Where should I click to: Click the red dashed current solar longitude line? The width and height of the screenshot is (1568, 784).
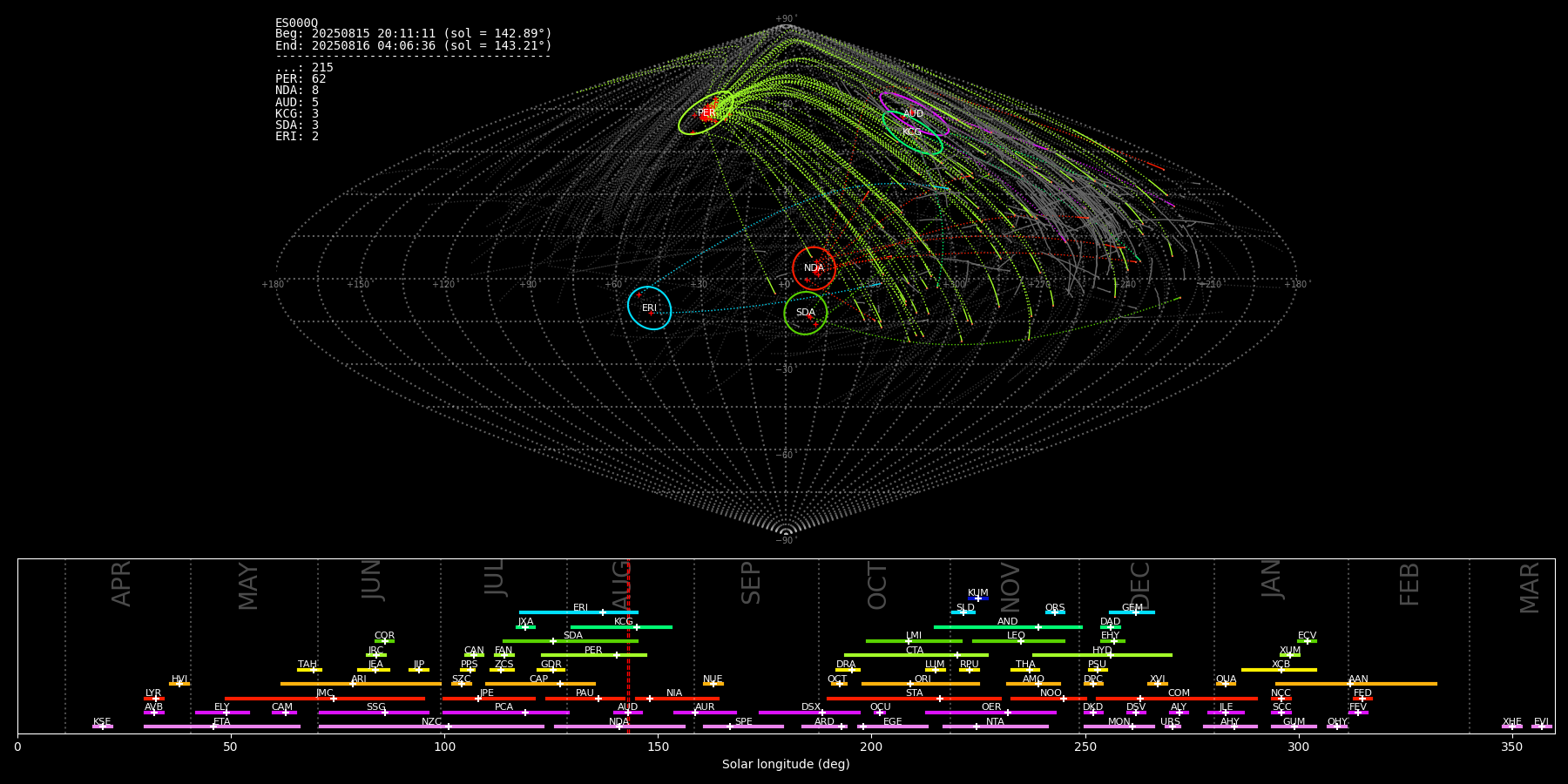point(628,645)
